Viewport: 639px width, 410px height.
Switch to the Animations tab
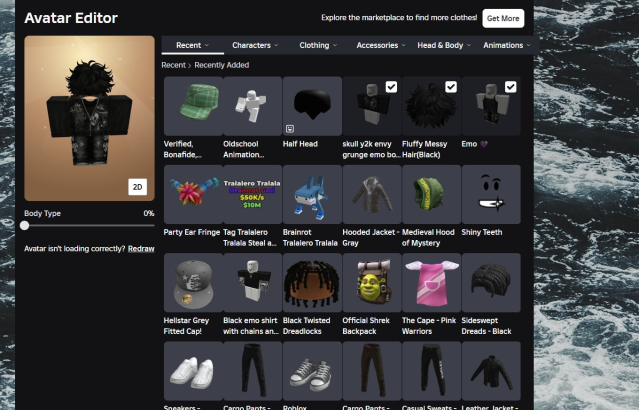[x=506, y=45]
